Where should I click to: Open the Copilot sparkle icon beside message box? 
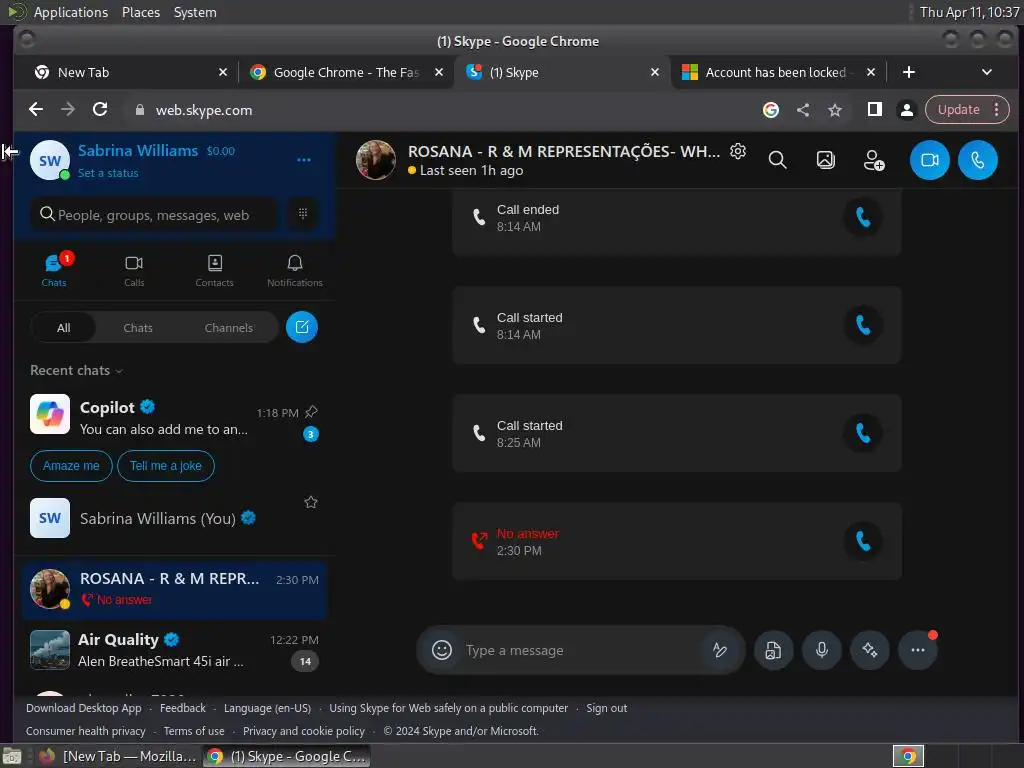[870, 650]
